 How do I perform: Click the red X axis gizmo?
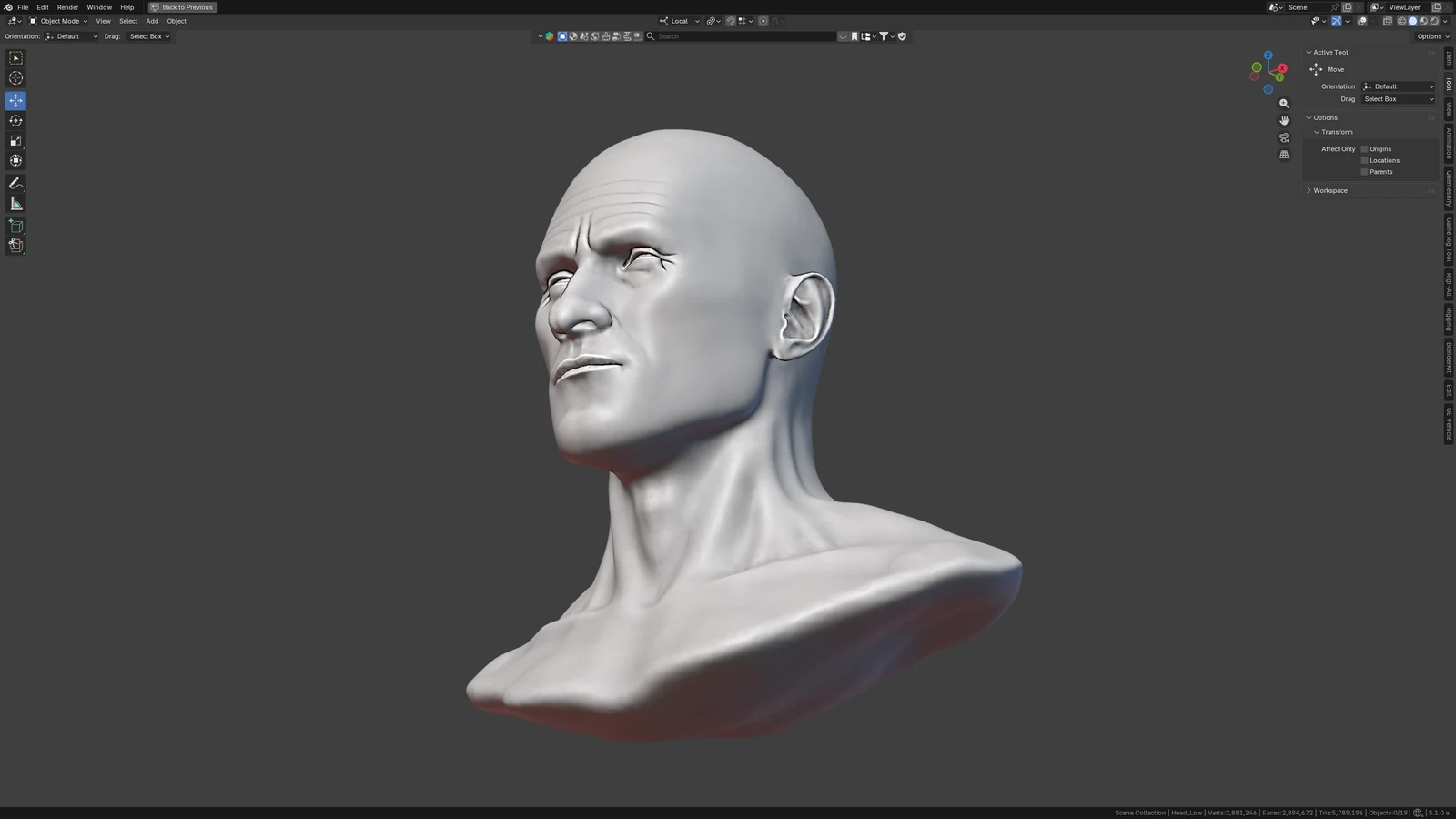tap(1282, 68)
